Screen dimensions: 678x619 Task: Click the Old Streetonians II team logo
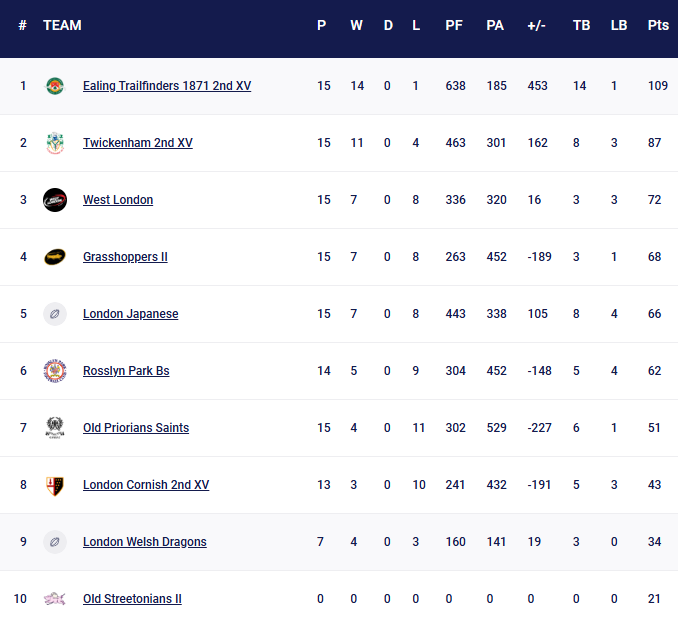pyautogui.click(x=55, y=599)
